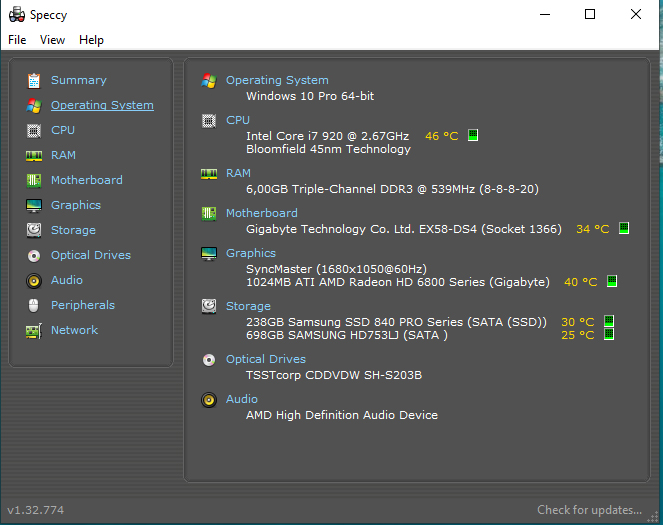Open the View menu
663x525 pixels.
pyautogui.click(x=52, y=40)
